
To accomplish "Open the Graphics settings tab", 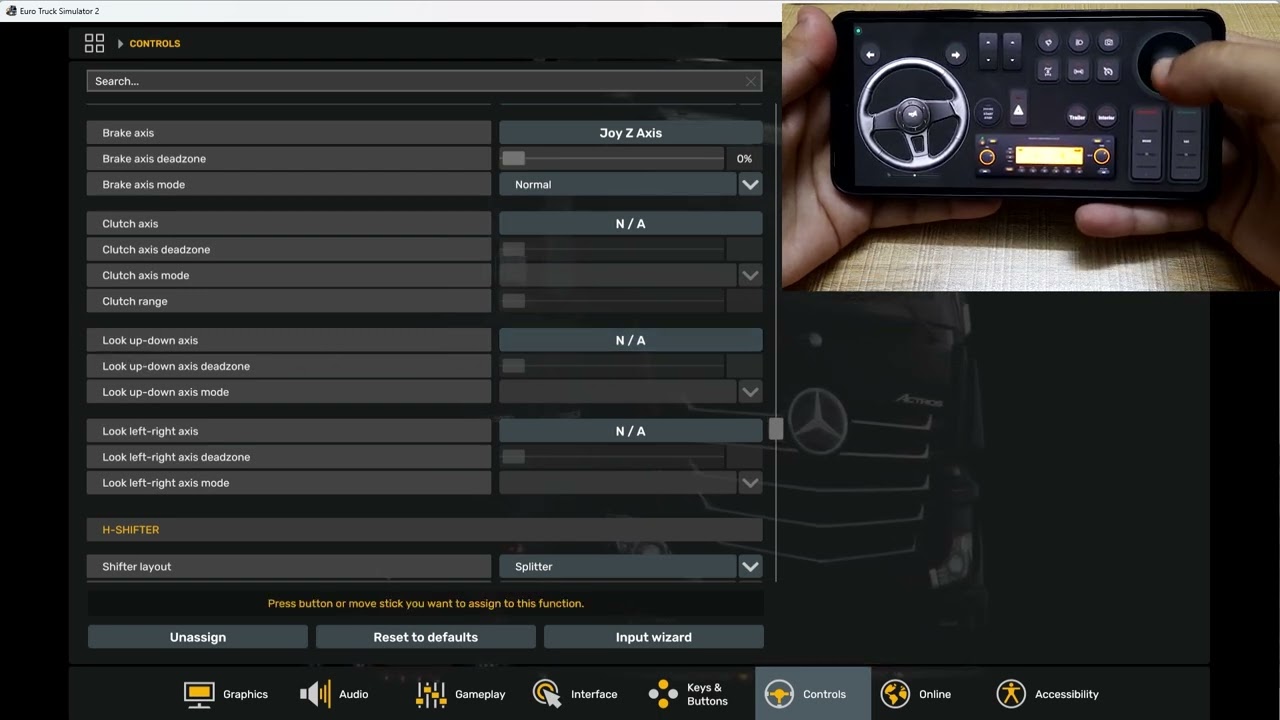I will click(226, 694).
